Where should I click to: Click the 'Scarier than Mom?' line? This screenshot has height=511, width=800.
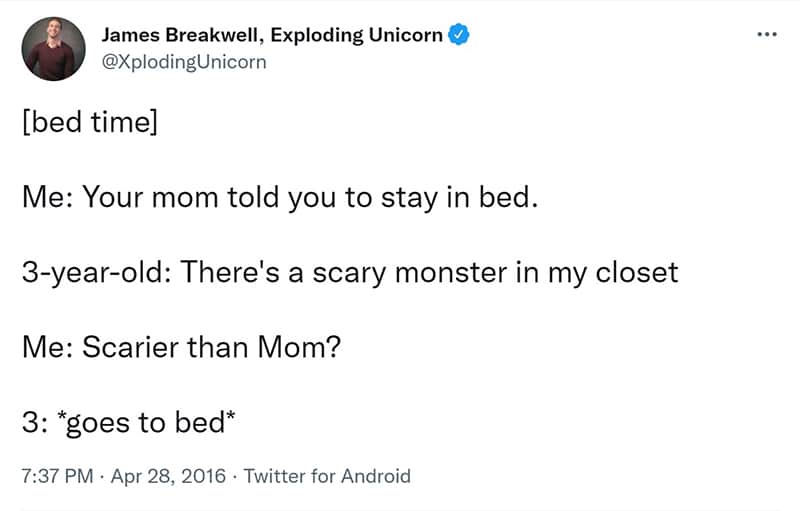point(181,347)
